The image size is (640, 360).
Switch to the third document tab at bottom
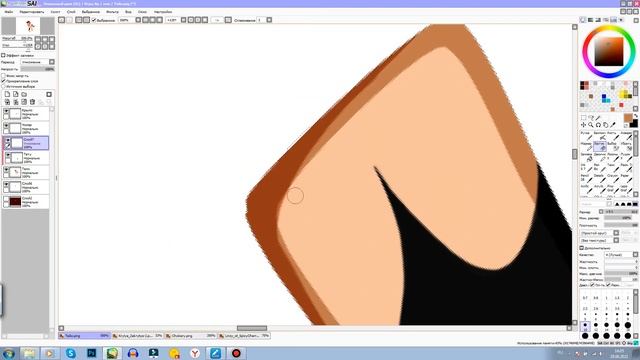point(191,336)
